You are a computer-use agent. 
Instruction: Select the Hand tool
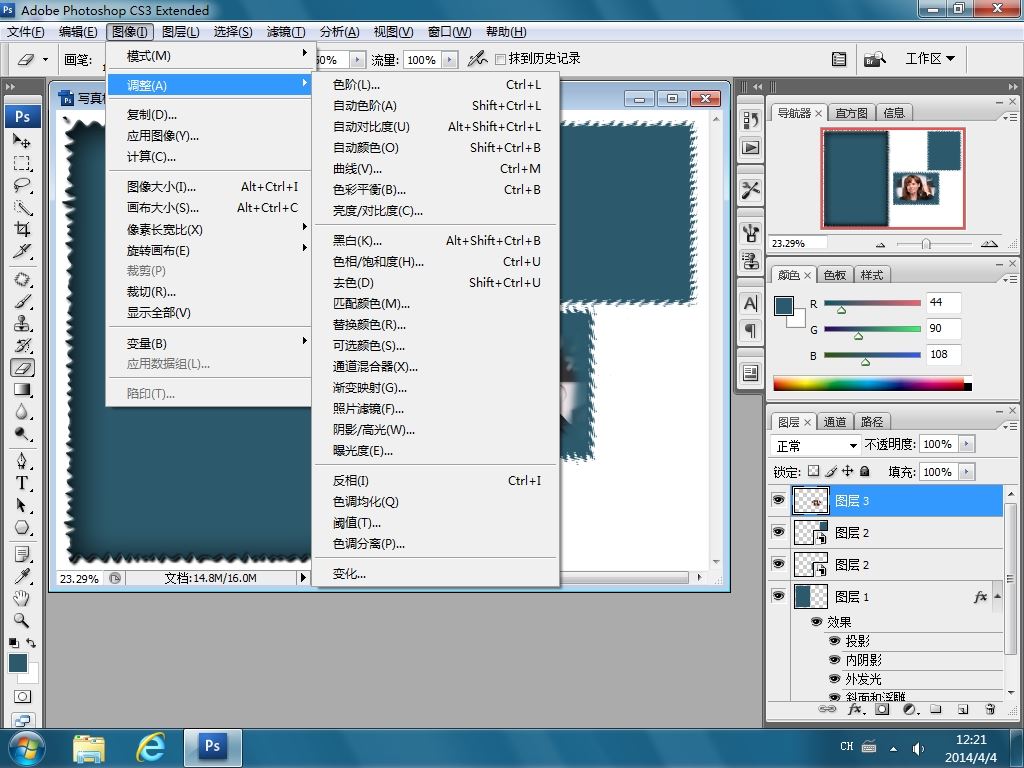22,598
